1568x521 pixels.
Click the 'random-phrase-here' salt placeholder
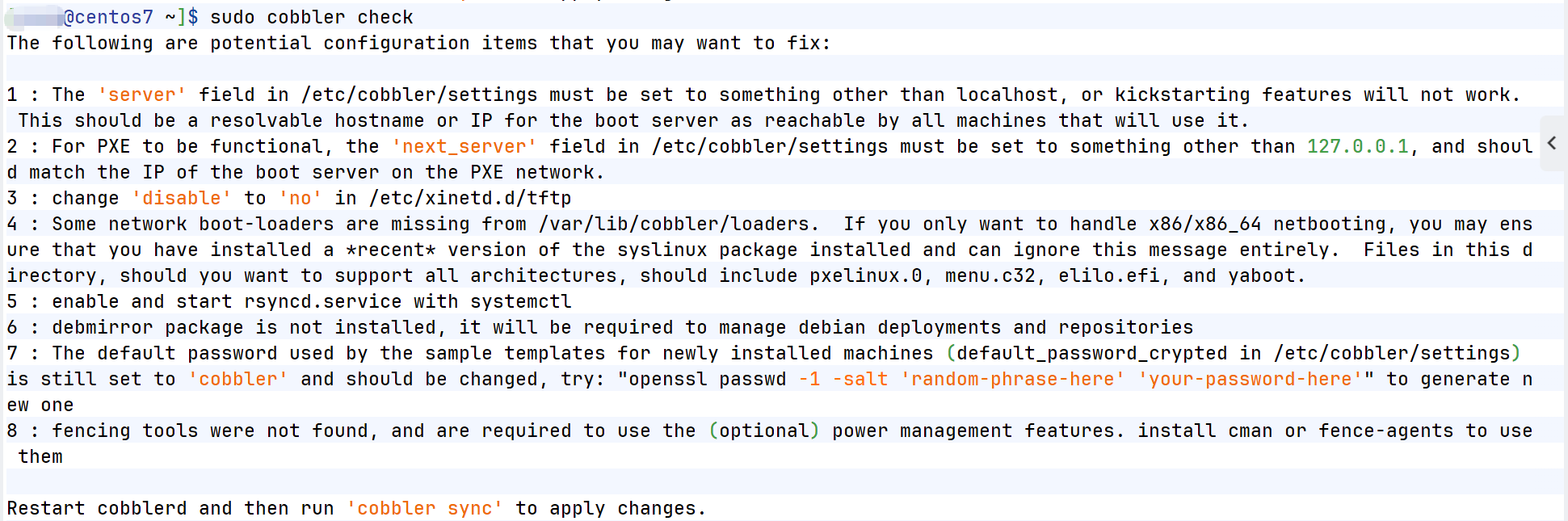(1012, 379)
